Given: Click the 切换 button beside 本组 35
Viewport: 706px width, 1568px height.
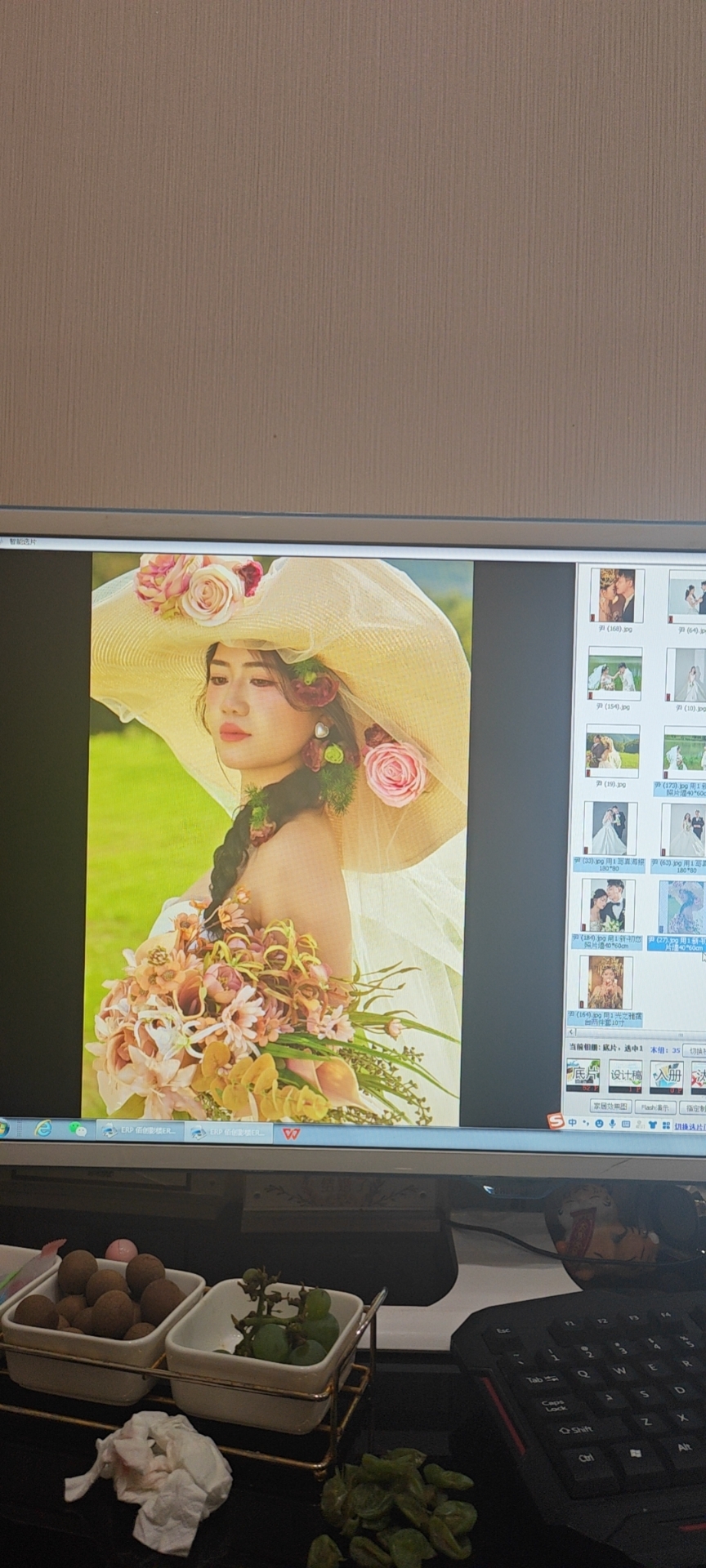Looking at the screenshot, I should click(x=696, y=1050).
